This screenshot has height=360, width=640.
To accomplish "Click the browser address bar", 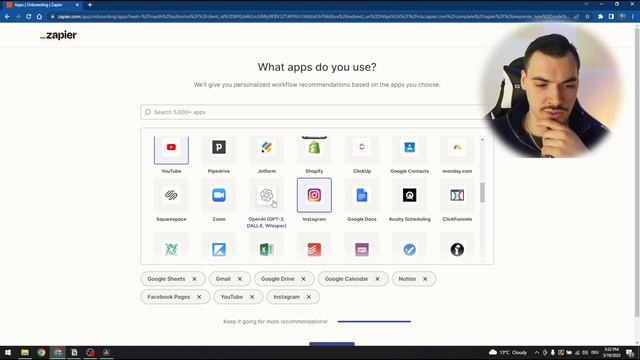I will (312, 17).
